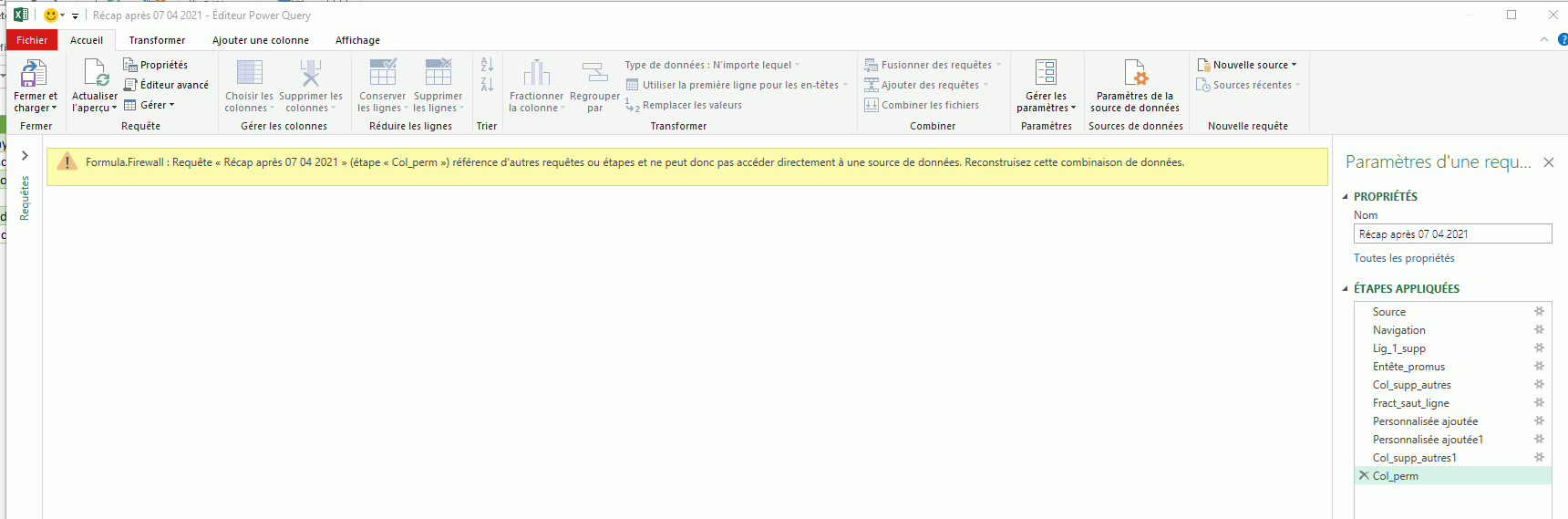The height and width of the screenshot is (519, 1568).
Task: Switch to the Ajouter une colonne tab
Action: [261, 40]
